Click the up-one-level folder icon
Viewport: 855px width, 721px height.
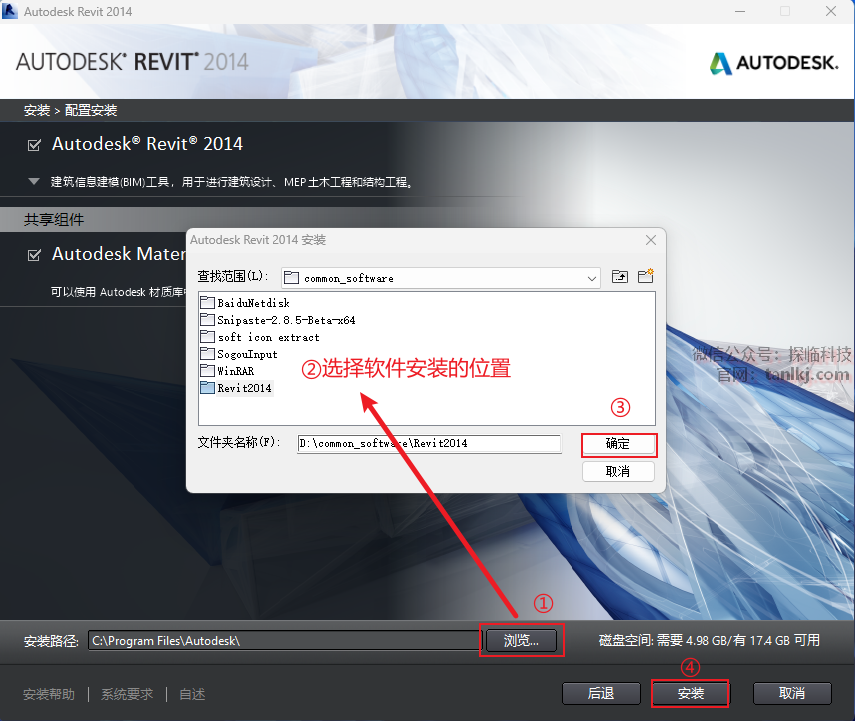tap(619, 277)
